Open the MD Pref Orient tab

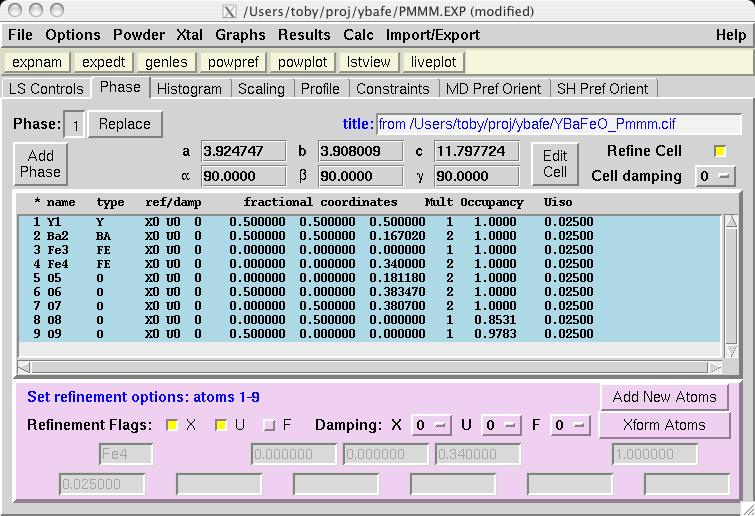coord(494,89)
